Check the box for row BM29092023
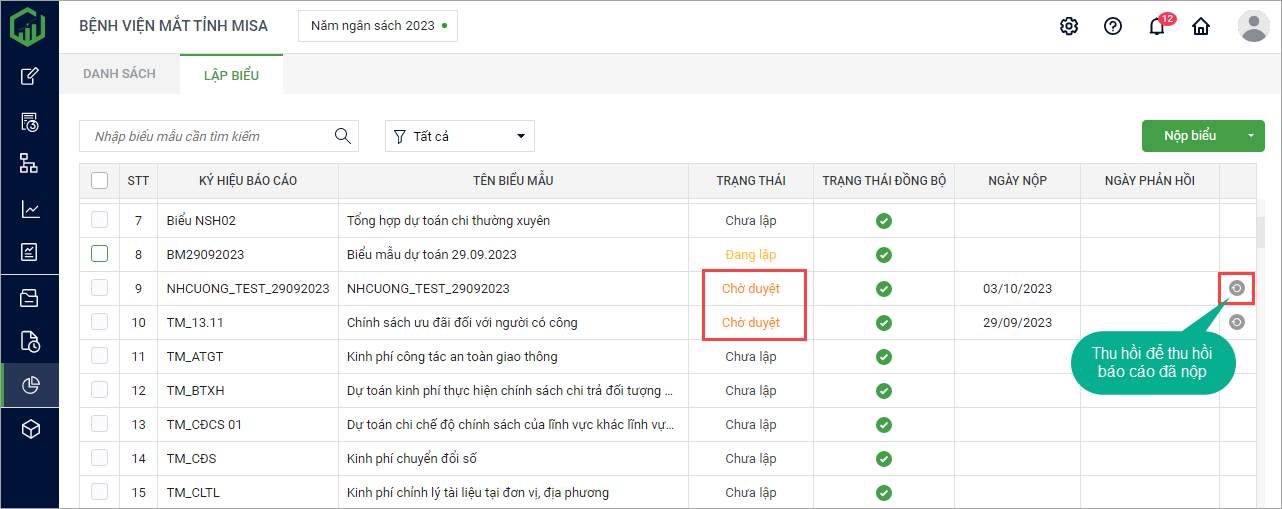Viewport: 1282px width, 509px height. (x=100, y=254)
